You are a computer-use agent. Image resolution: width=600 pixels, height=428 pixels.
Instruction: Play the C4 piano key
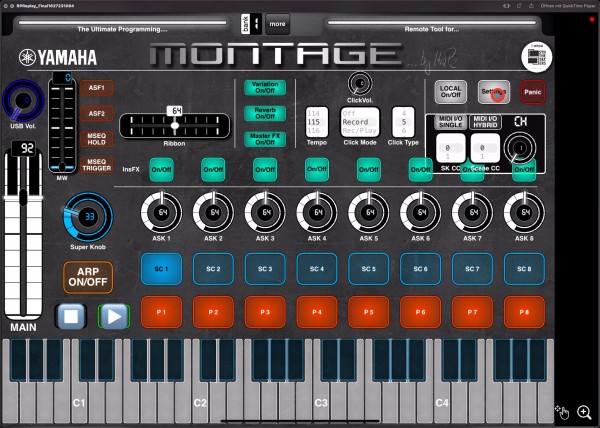(442, 402)
